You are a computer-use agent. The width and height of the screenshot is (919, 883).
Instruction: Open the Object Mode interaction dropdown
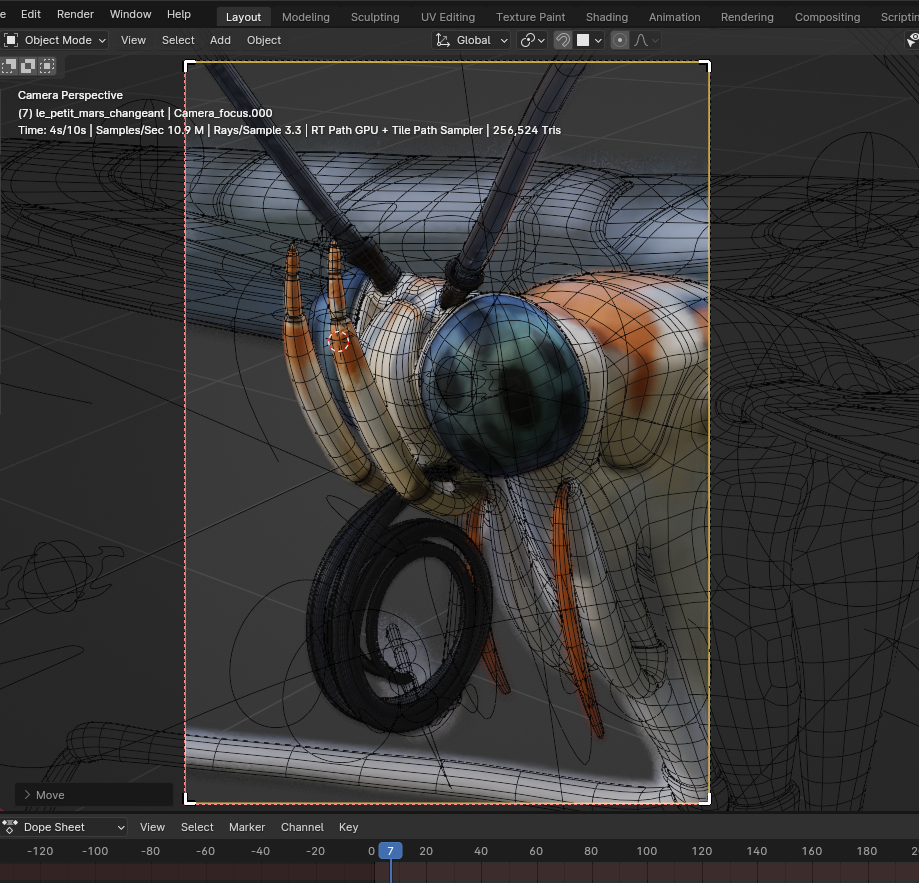pyautogui.click(x=55, y=40)
